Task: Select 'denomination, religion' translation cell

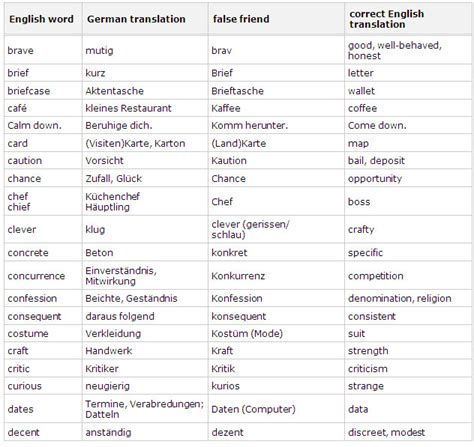Action: (x=399, y=298)
